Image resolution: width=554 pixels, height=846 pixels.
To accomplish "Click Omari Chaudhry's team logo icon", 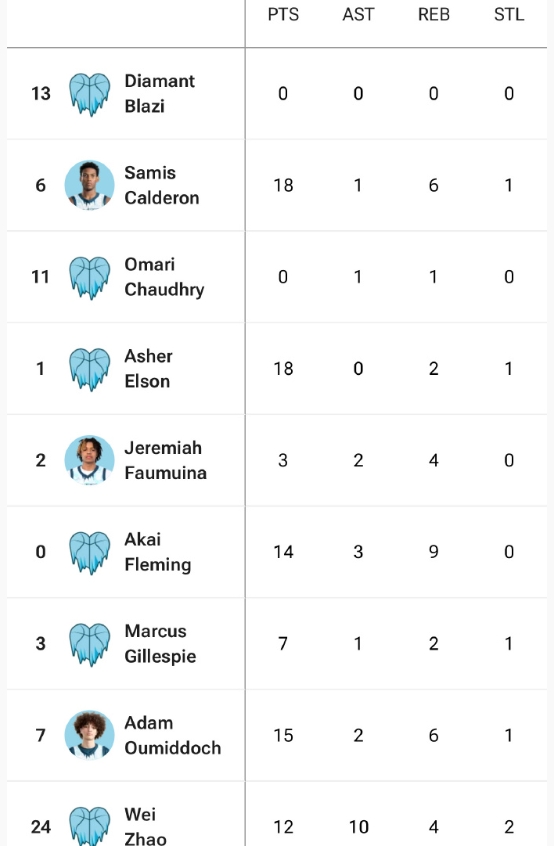I will (x=90, y=277).
